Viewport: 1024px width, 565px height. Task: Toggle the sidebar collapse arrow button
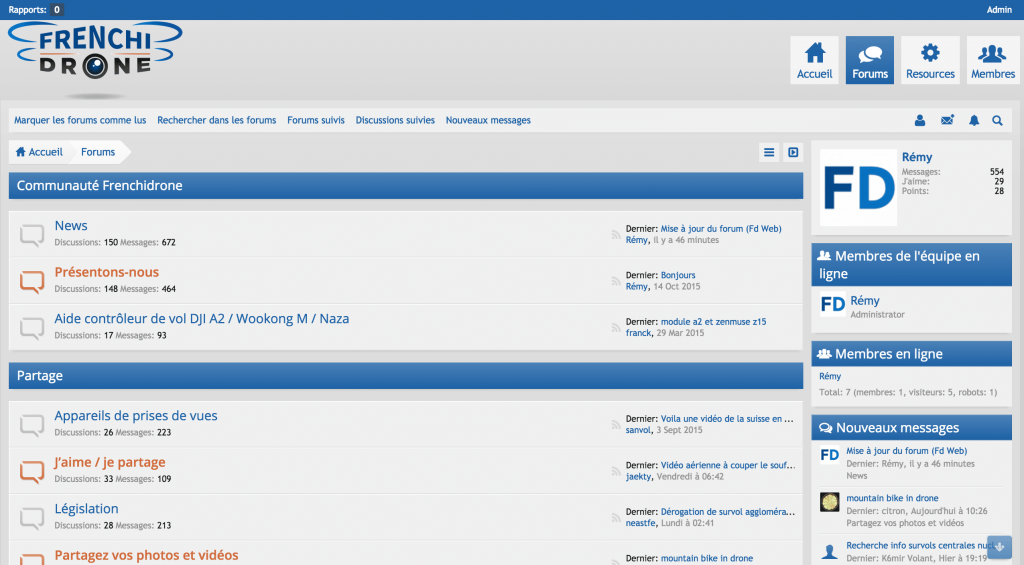[x=793, y=152]
